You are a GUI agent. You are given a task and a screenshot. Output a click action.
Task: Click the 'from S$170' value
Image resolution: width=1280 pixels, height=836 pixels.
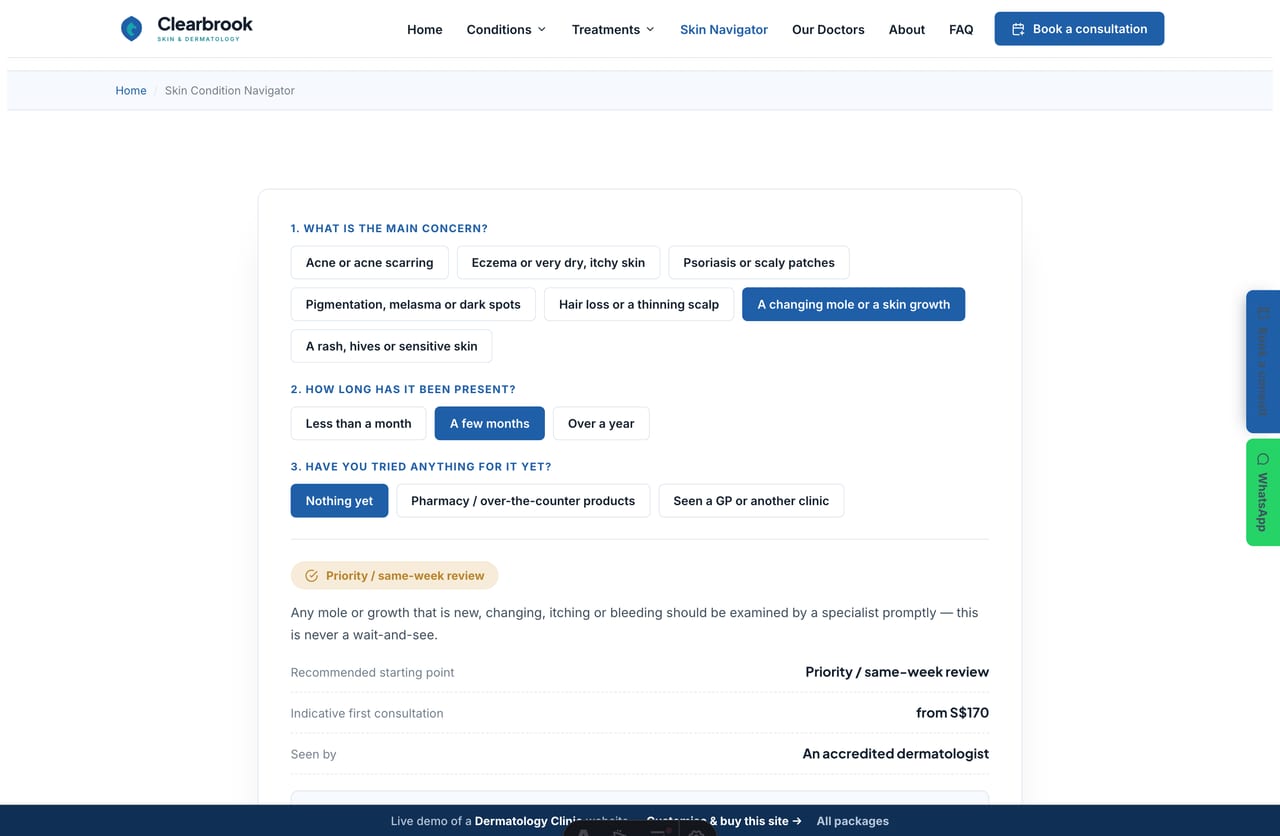click(x=952, y=713)
